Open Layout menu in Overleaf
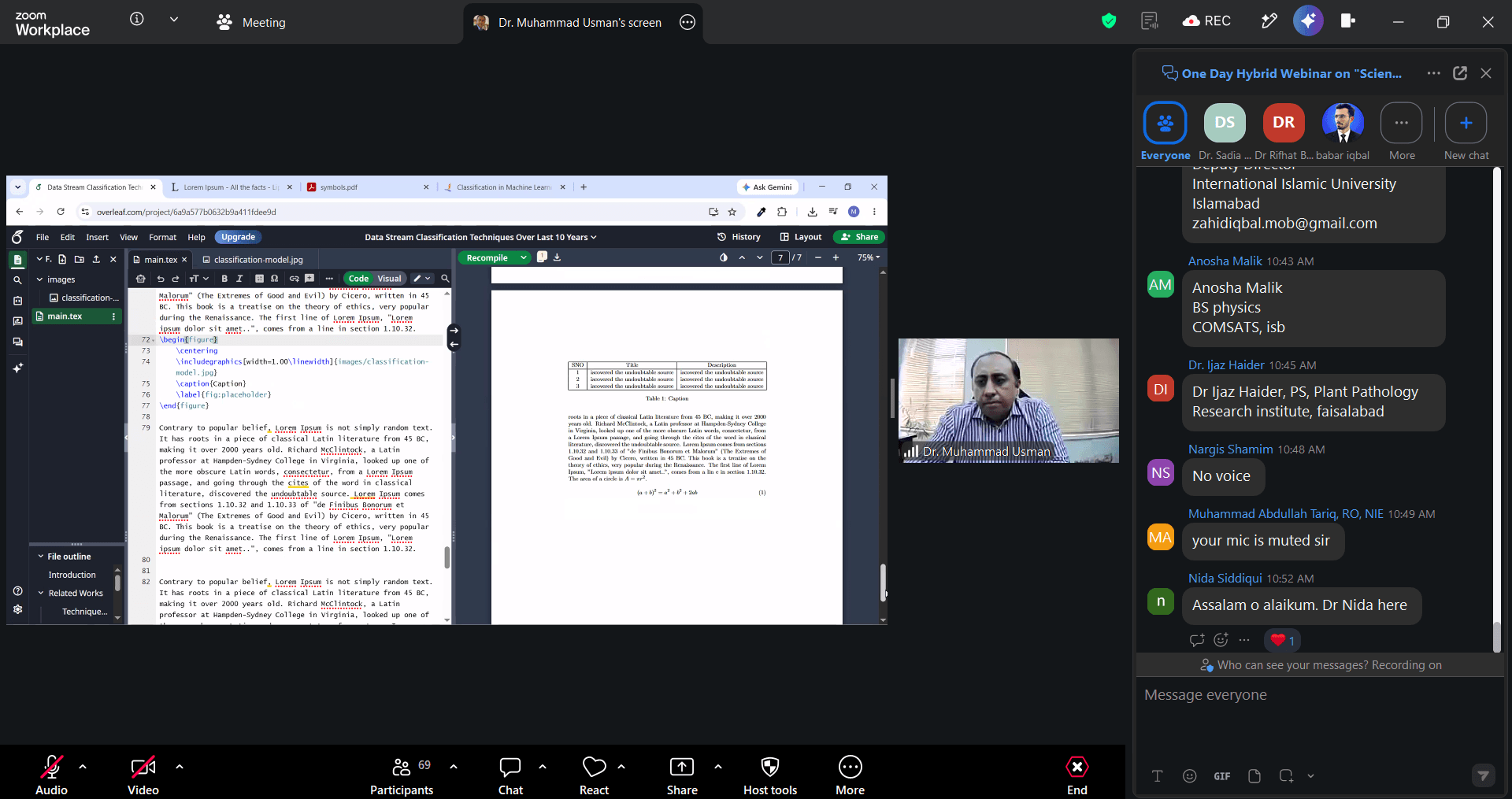This screenshot has height=799, width=1512. tap(801, 237)
